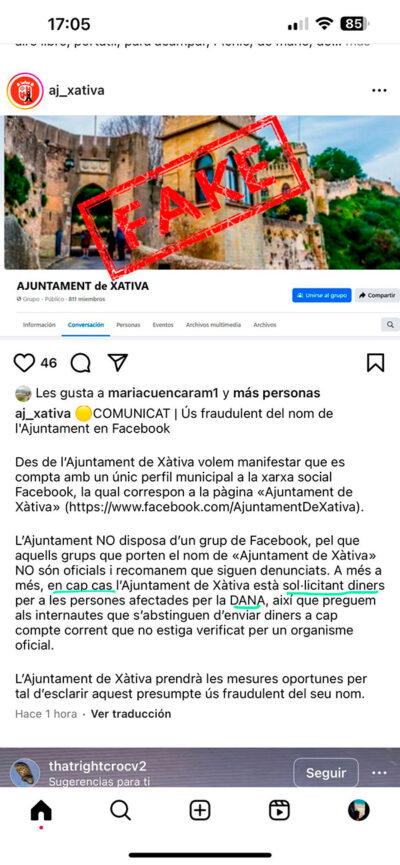Open the three-dot menu on aj_xativa post
This screenshot has width=400, height=865.
(x=379, y=90)
